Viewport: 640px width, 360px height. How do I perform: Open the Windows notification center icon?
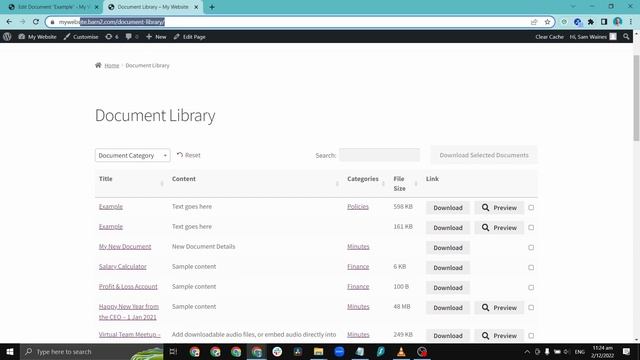click(x=627, y=351)
